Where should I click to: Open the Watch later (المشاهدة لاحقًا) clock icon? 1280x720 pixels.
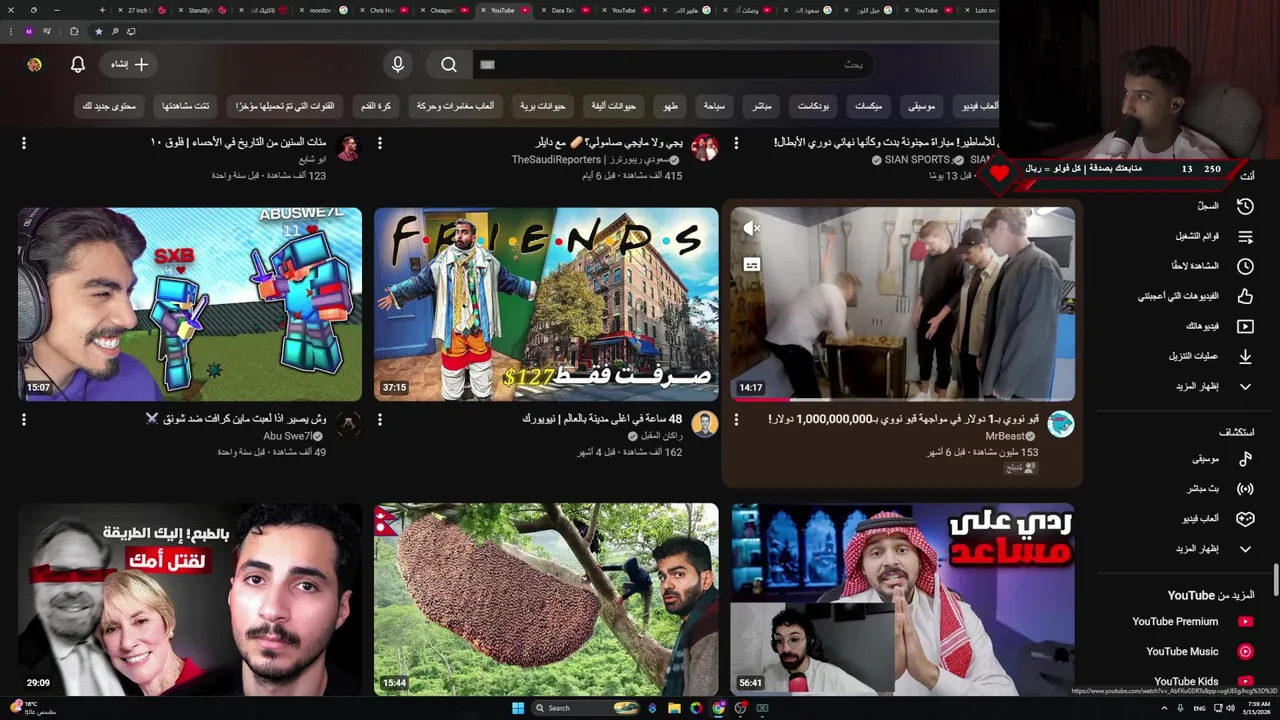click(x=1245, y=266)
